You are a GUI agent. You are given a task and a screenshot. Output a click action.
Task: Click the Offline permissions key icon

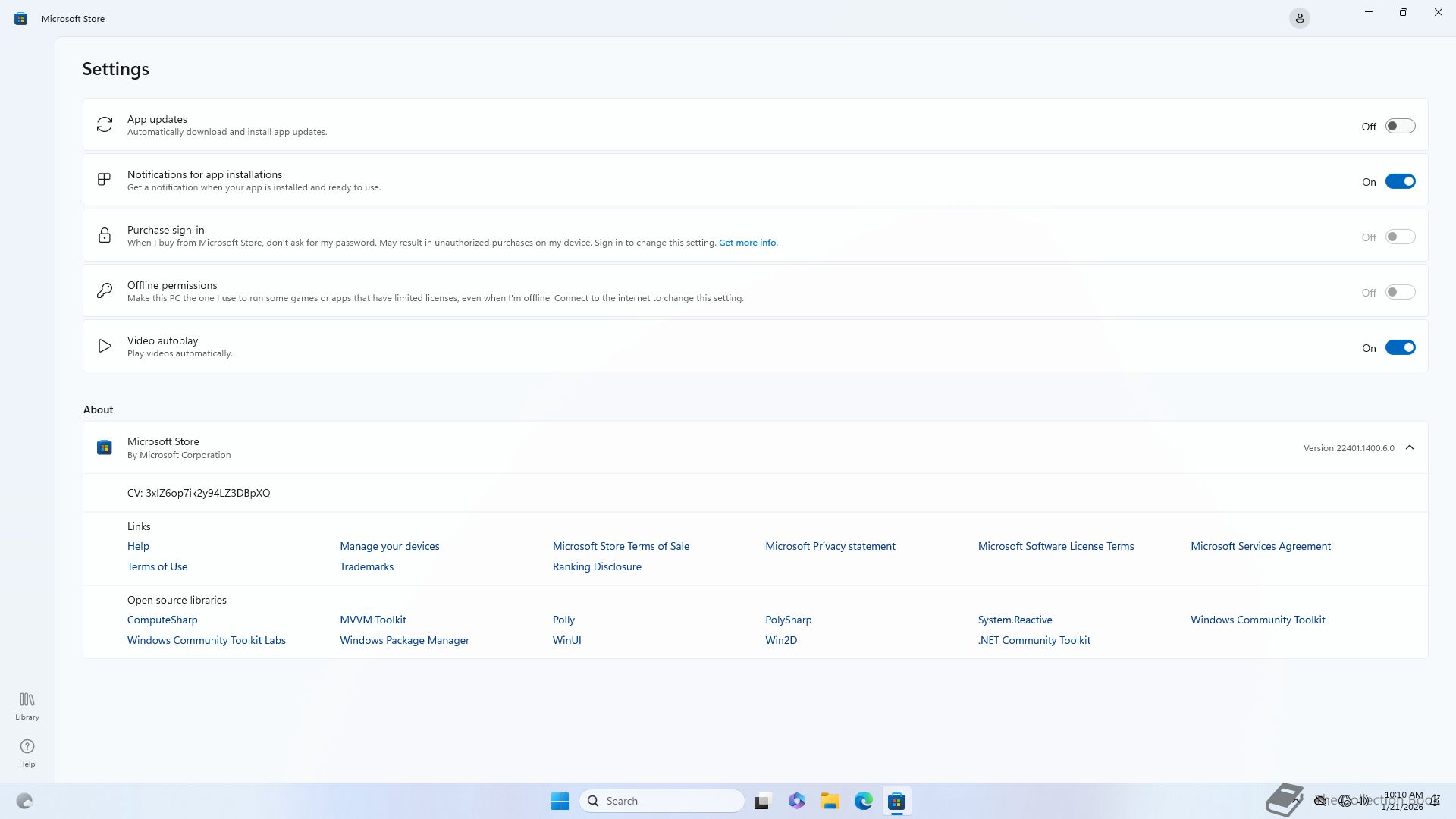pos(105,290)
